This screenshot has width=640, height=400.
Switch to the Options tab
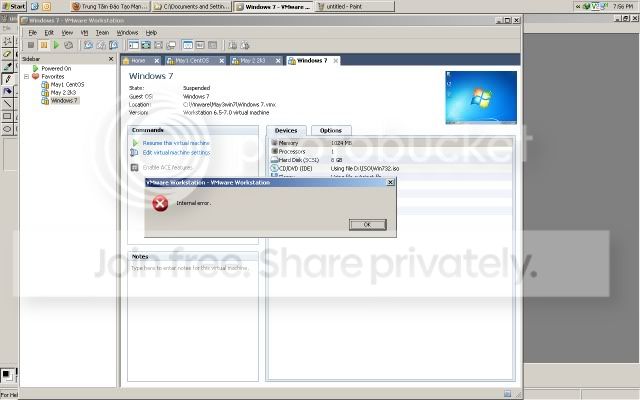331,131
